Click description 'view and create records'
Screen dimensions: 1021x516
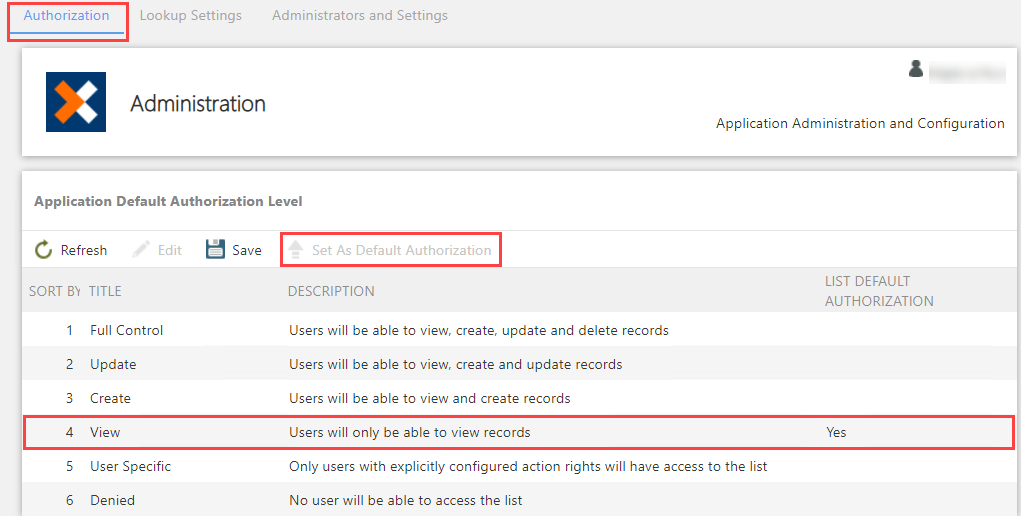[x=430, y=398]
